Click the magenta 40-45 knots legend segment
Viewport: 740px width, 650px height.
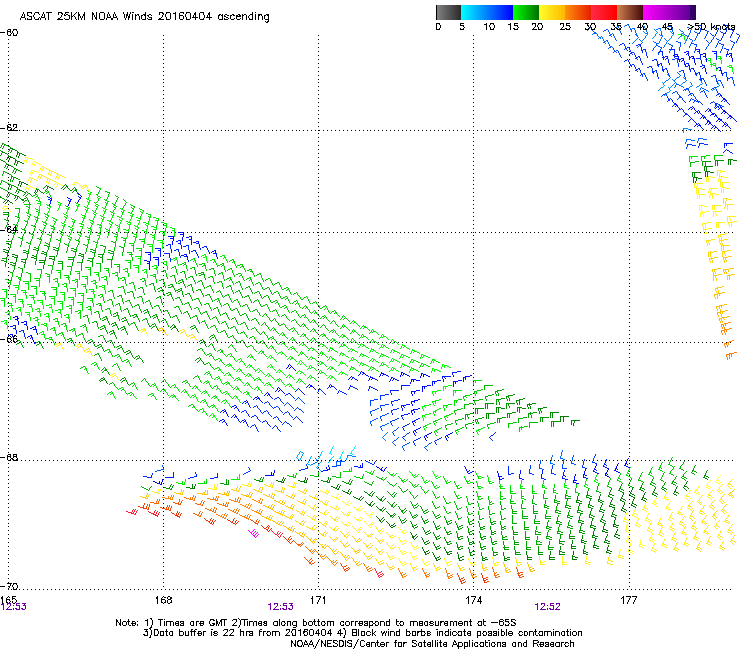(657, 12)
